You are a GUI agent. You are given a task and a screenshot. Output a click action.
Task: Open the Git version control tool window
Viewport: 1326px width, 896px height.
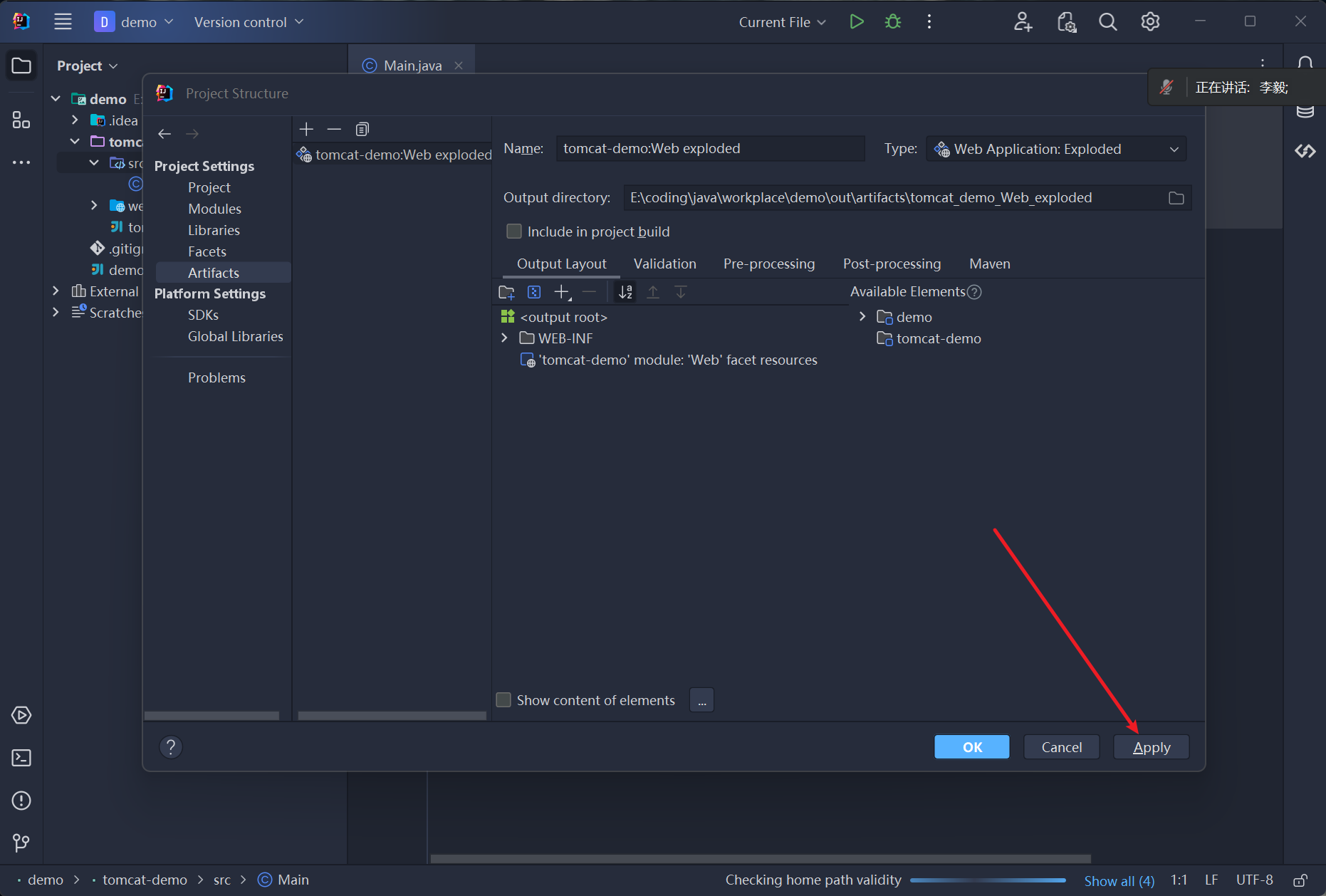[21, 843]
